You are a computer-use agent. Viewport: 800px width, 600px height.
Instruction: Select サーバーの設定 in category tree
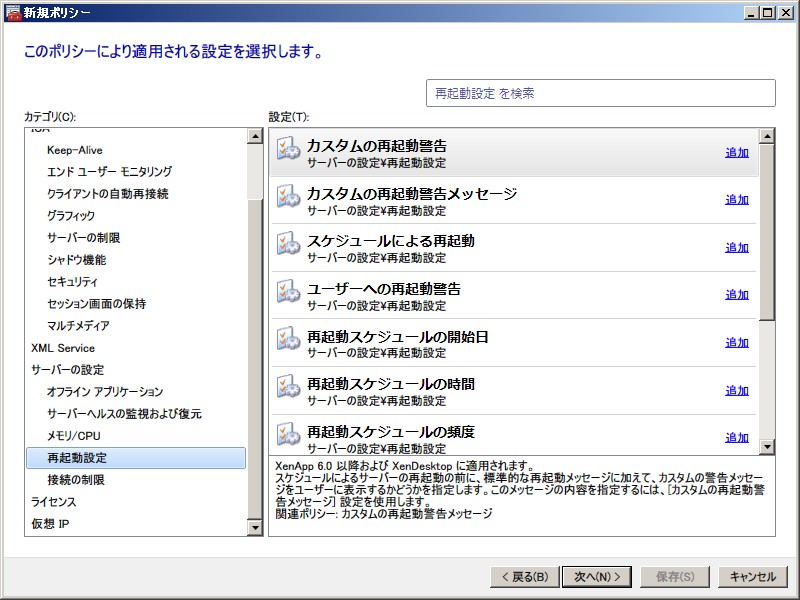coord(67,370)
